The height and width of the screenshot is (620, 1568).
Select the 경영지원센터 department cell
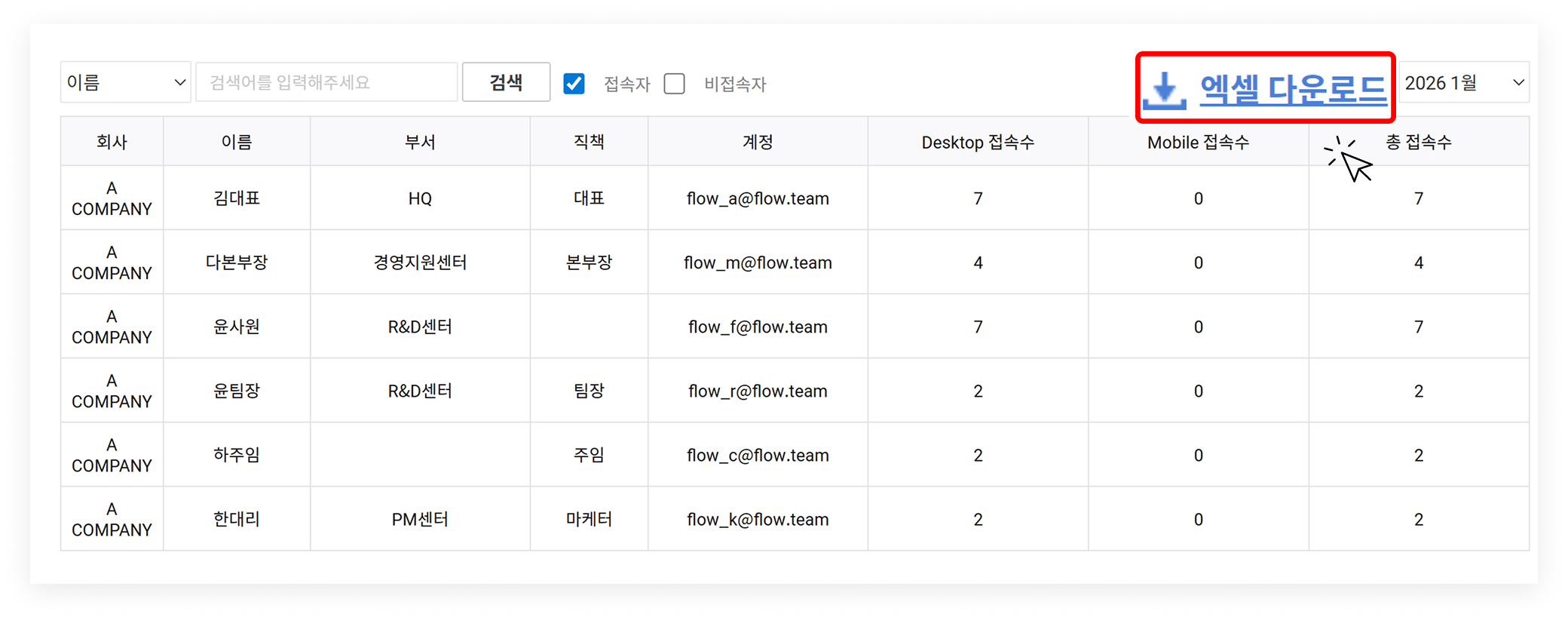point(420,262)
